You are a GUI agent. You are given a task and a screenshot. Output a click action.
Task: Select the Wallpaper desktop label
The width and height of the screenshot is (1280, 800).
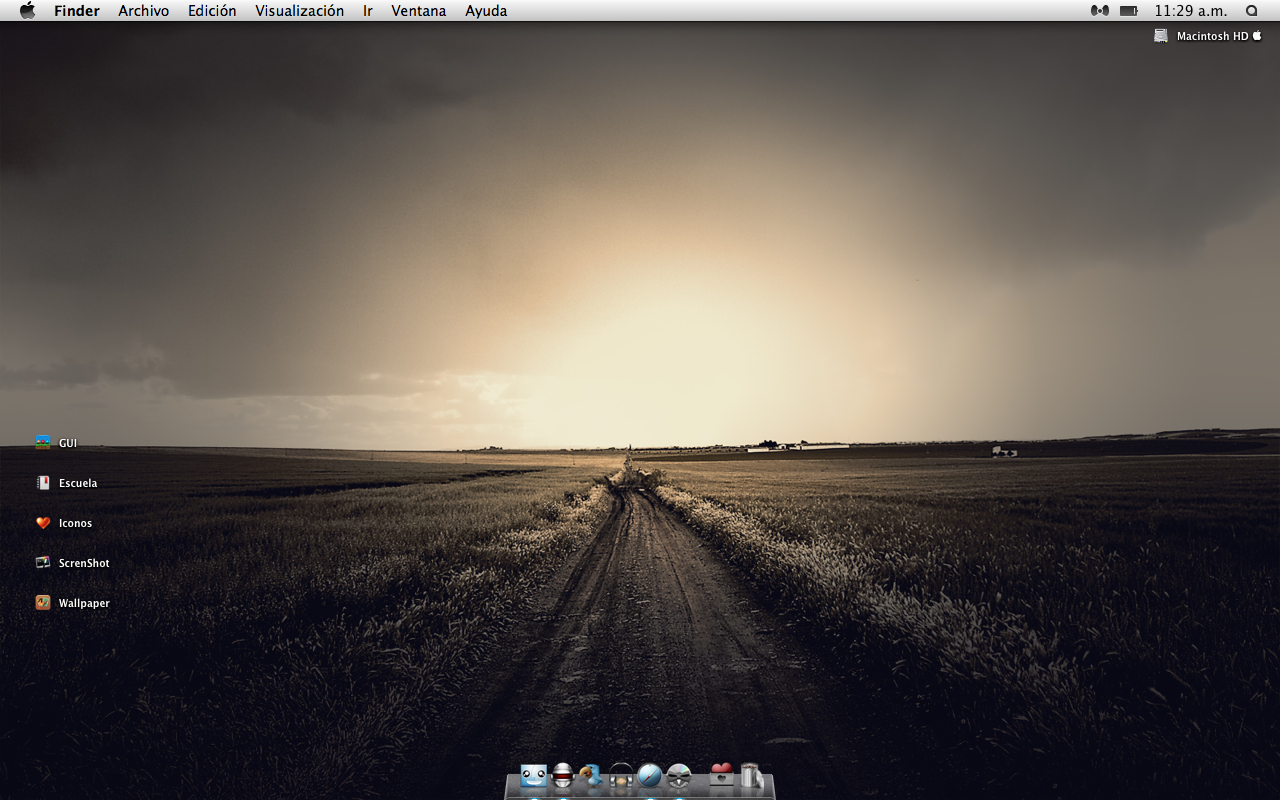[84, 603]
